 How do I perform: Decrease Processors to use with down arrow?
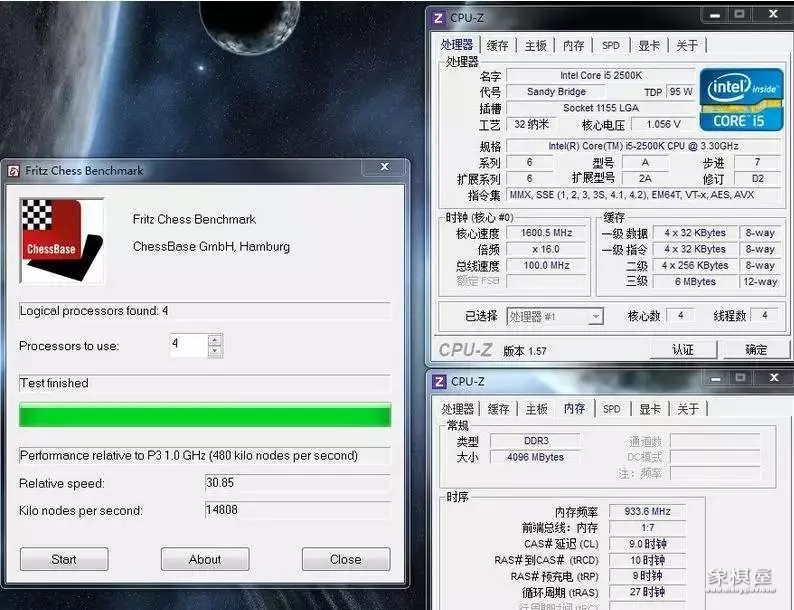click(215, 351)
